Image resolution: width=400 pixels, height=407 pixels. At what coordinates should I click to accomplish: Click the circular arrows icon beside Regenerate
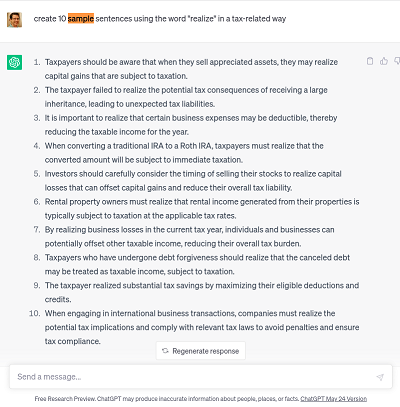click(x=165, y=351)
